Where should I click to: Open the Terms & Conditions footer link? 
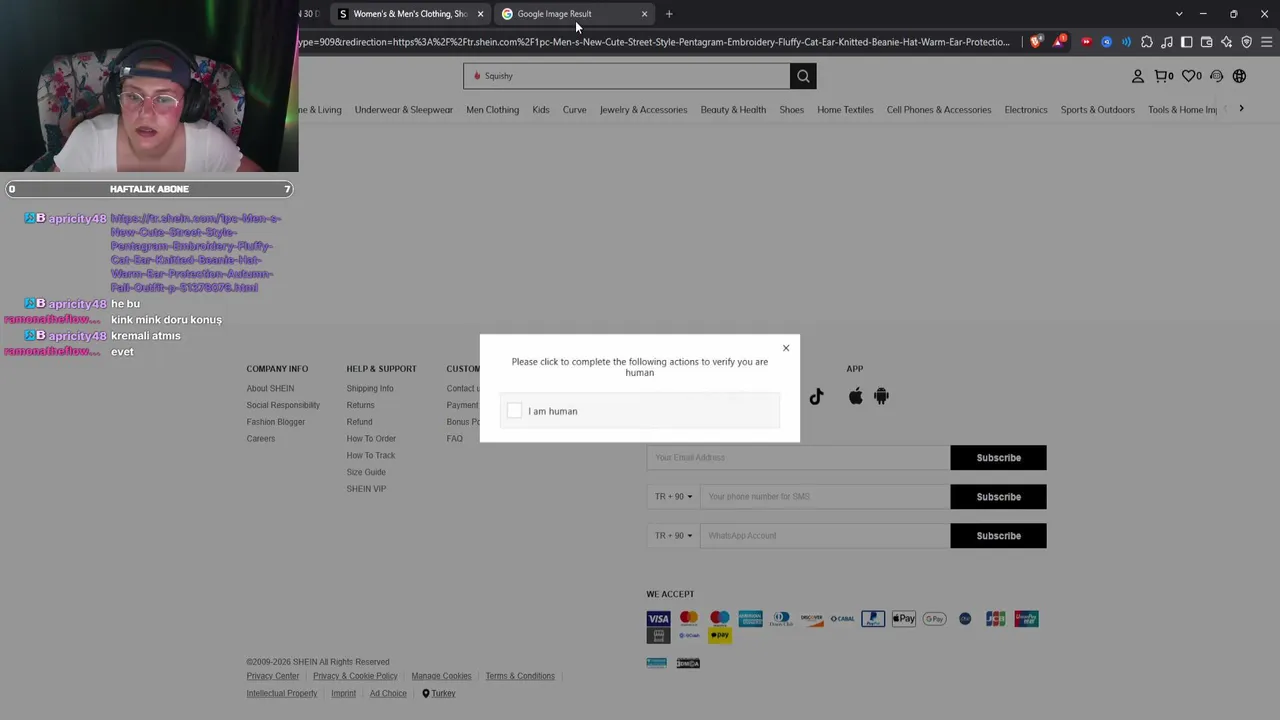pos(520,676)
